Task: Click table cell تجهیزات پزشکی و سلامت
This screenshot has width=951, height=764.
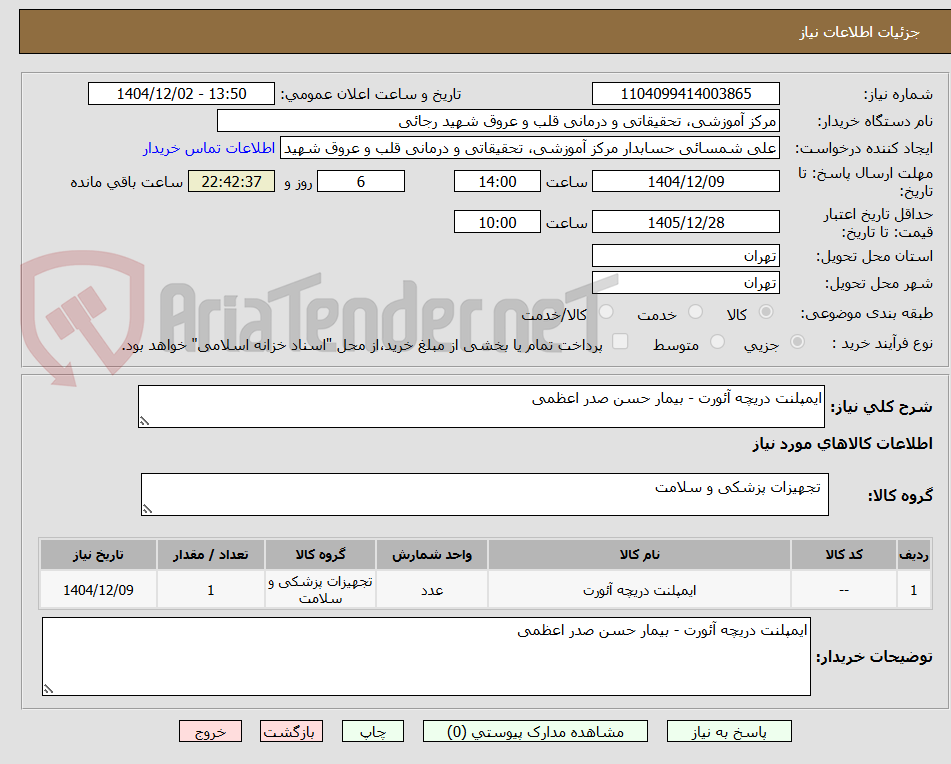Action: pyautogui.click(x=320, y=590)
